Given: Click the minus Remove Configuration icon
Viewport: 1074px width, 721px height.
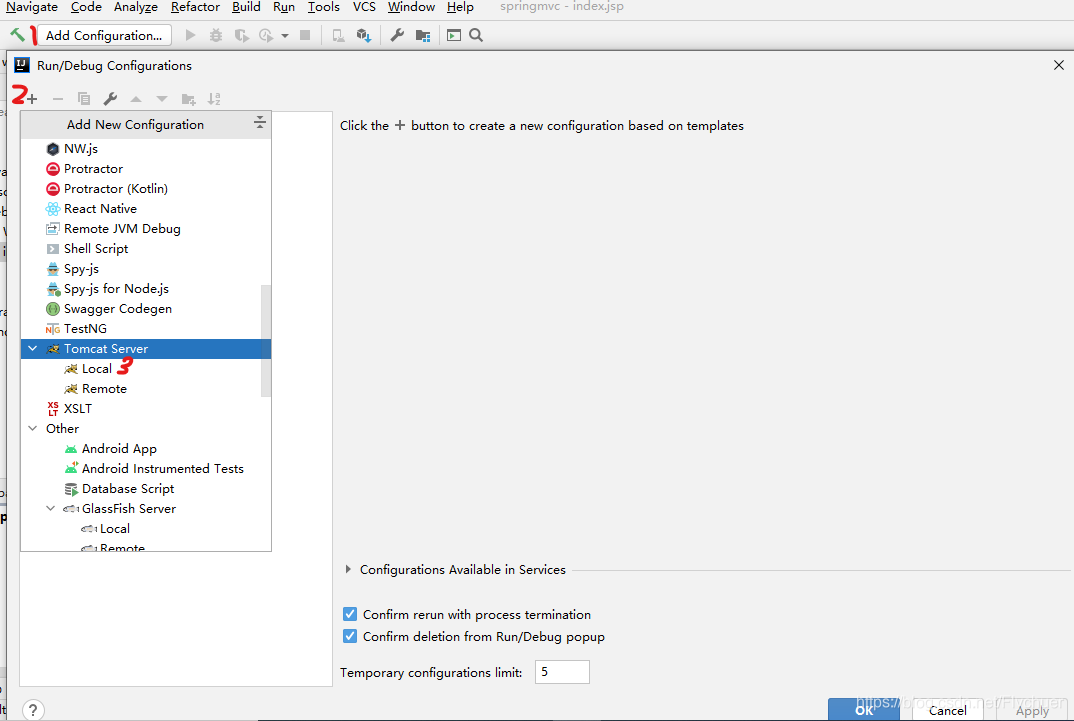Looking at the screenshot, I should [x=58, y=99].
